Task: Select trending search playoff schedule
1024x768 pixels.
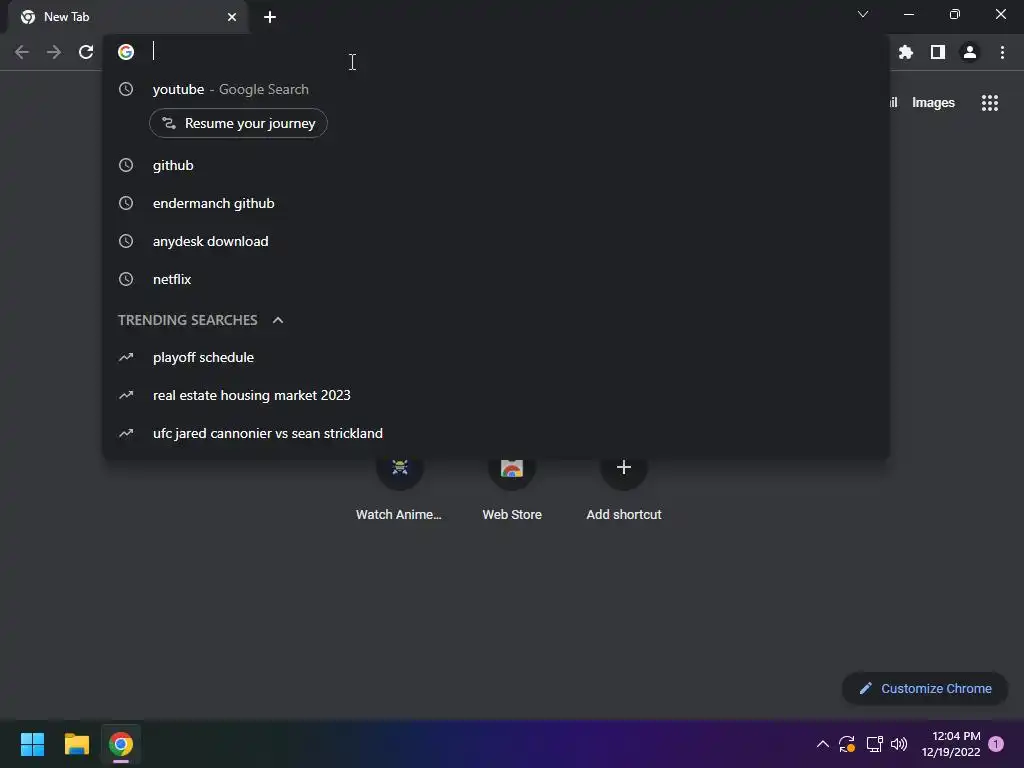Action: [x=496, y=357]
